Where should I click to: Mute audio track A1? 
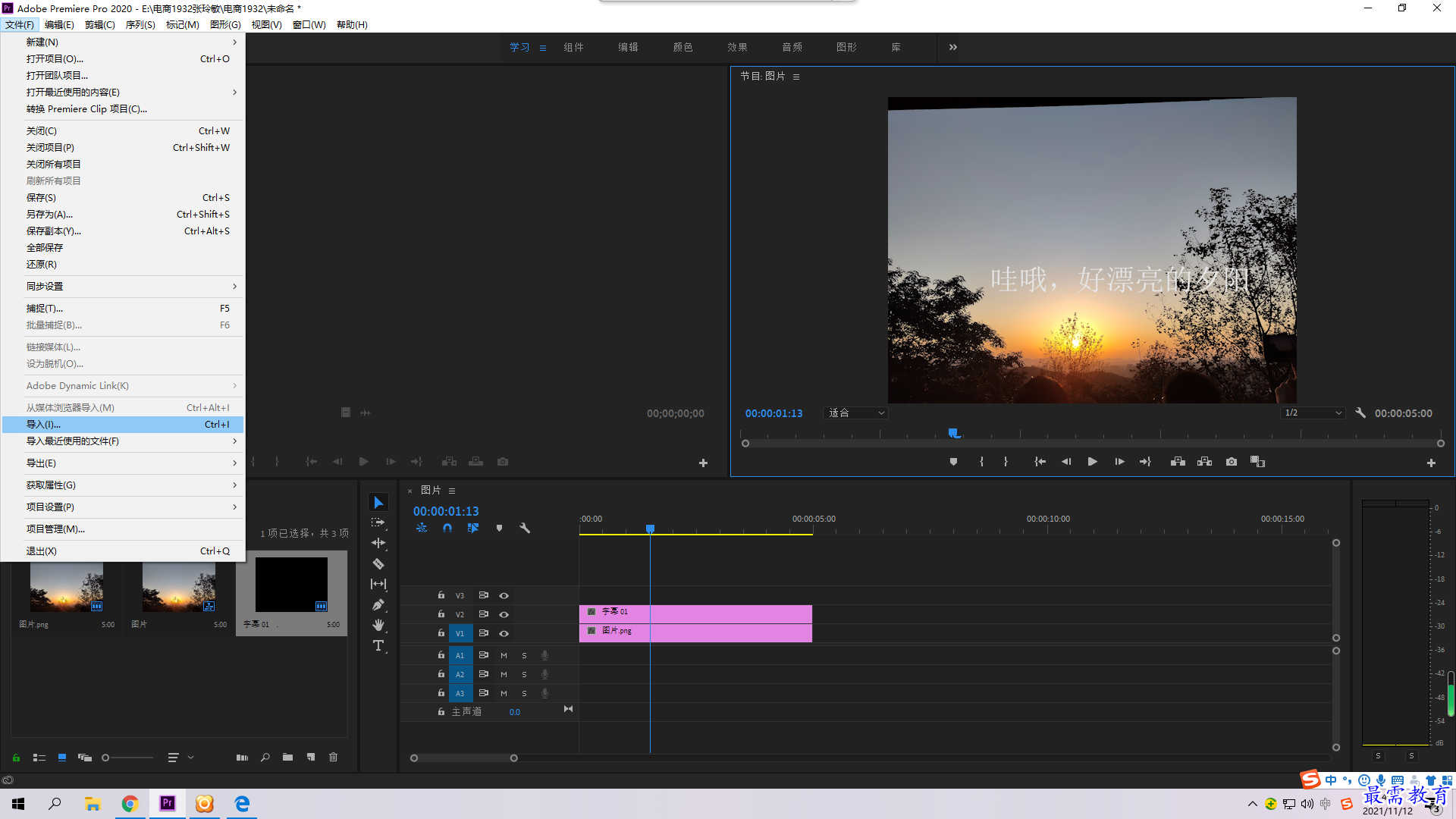pyautogui.click(x=504, y=655)
